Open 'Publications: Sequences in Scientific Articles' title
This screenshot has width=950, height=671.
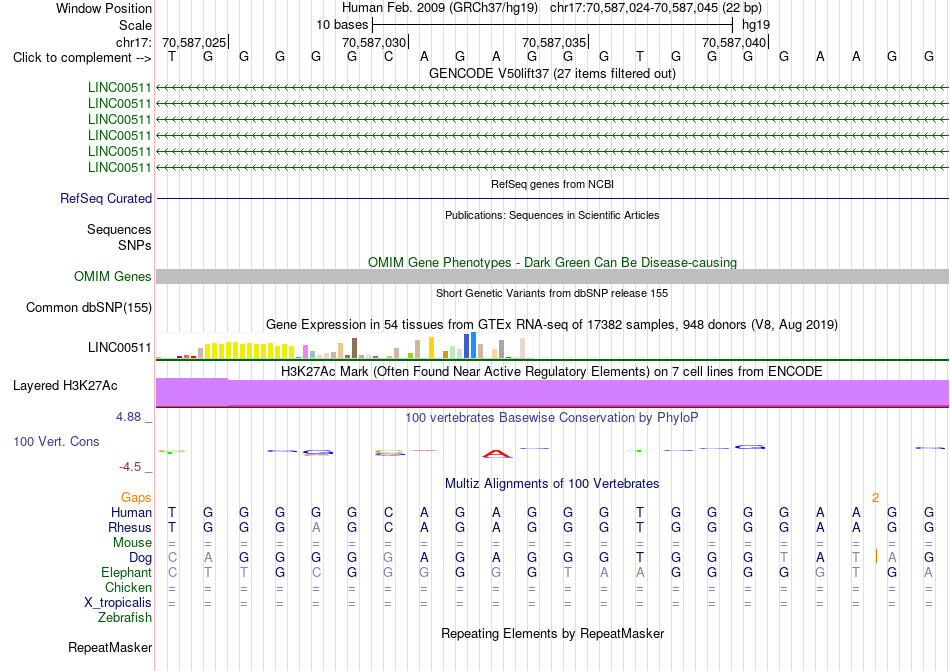click(552, 215)
